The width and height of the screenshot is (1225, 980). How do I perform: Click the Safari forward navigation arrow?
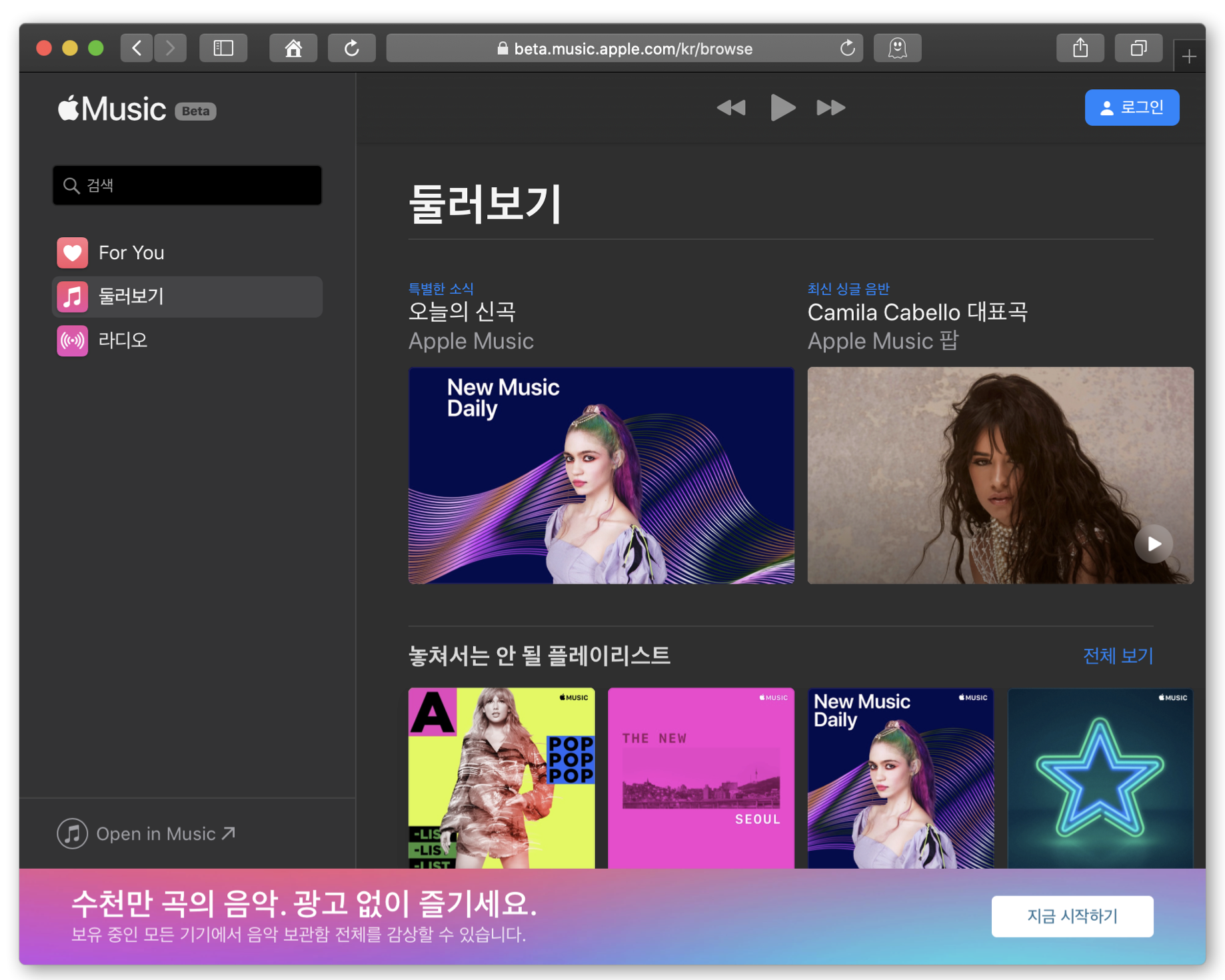171,48
